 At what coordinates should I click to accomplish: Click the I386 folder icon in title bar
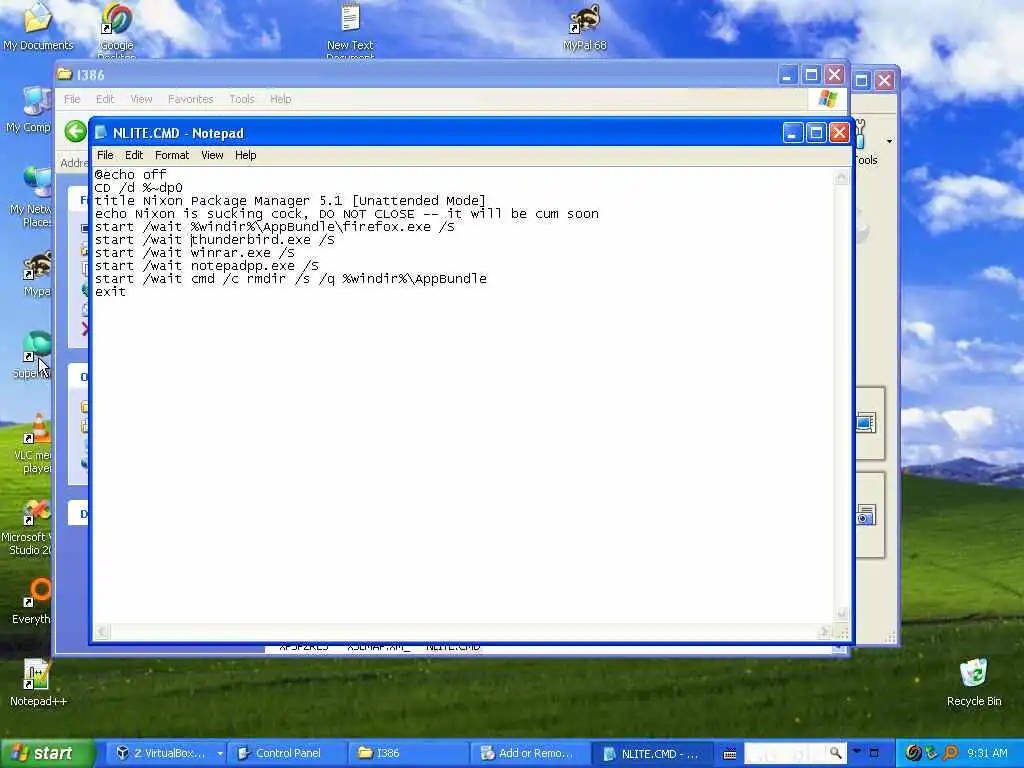tap(64, 74)
